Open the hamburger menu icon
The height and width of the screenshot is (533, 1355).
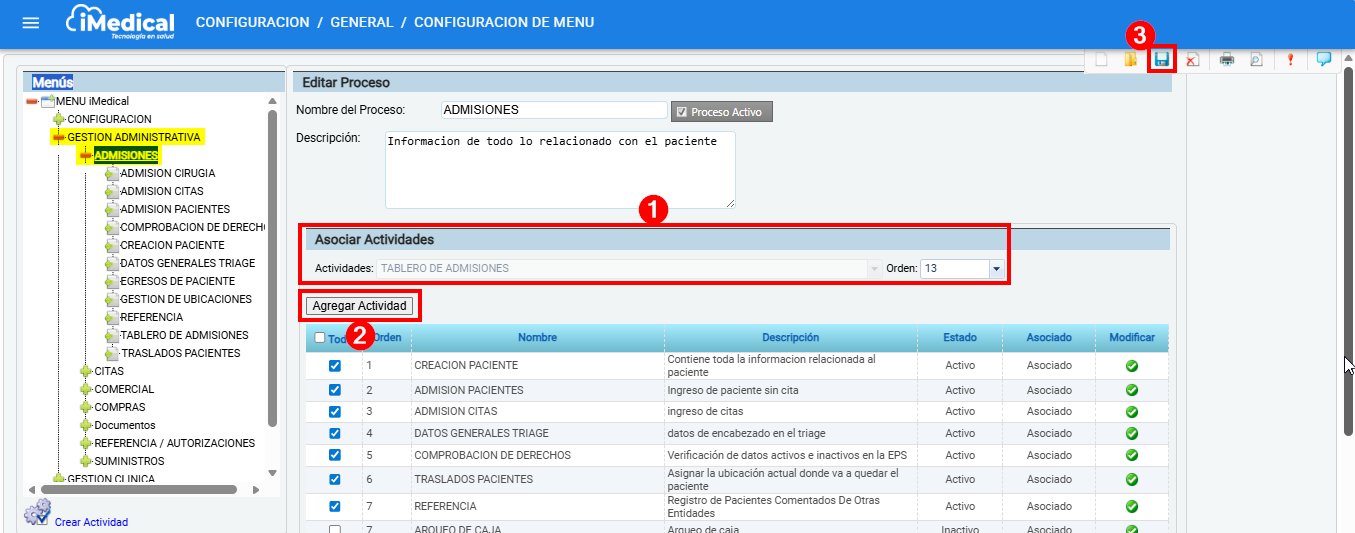pos(31,23)
